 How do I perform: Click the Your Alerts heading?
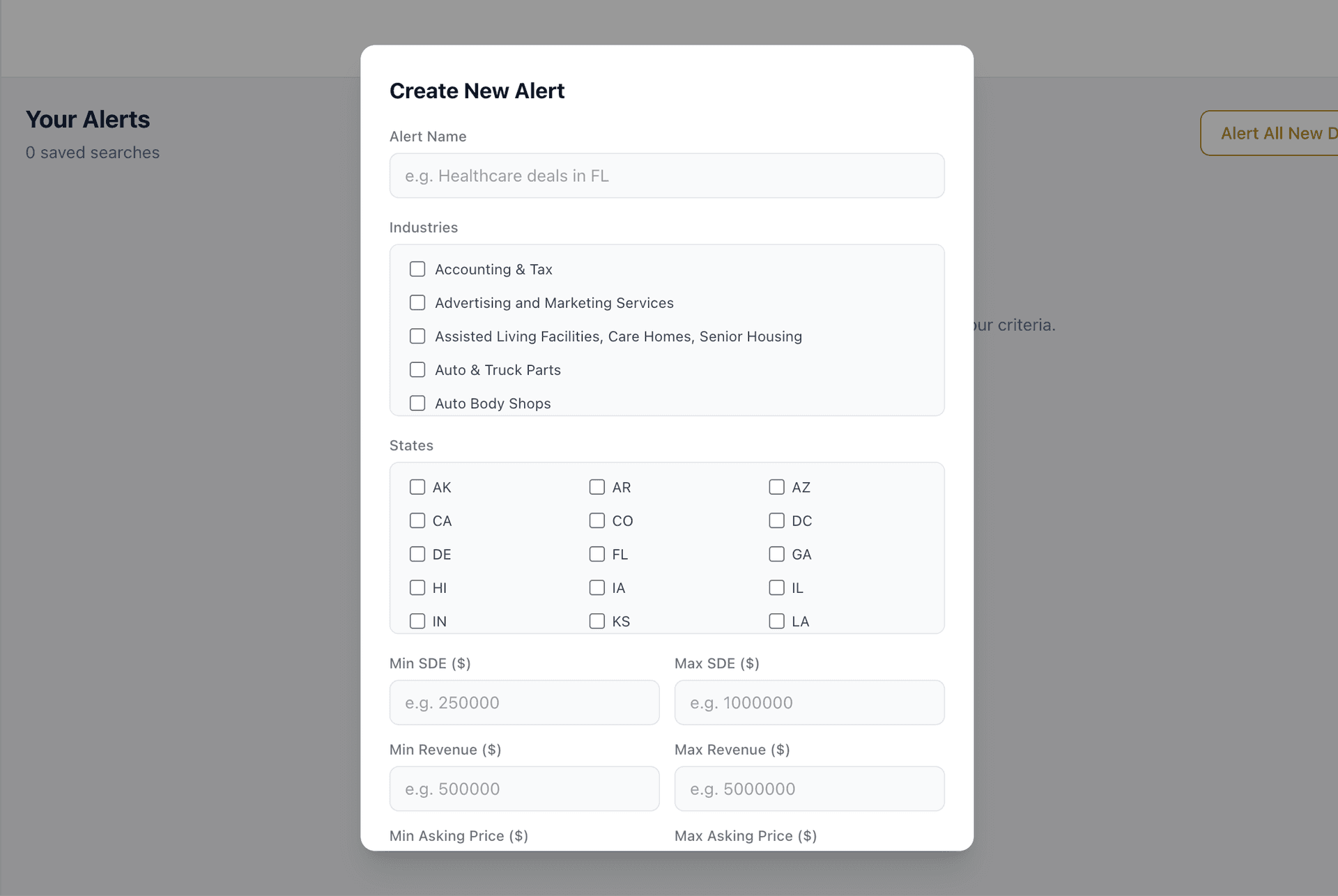(88, 119)
